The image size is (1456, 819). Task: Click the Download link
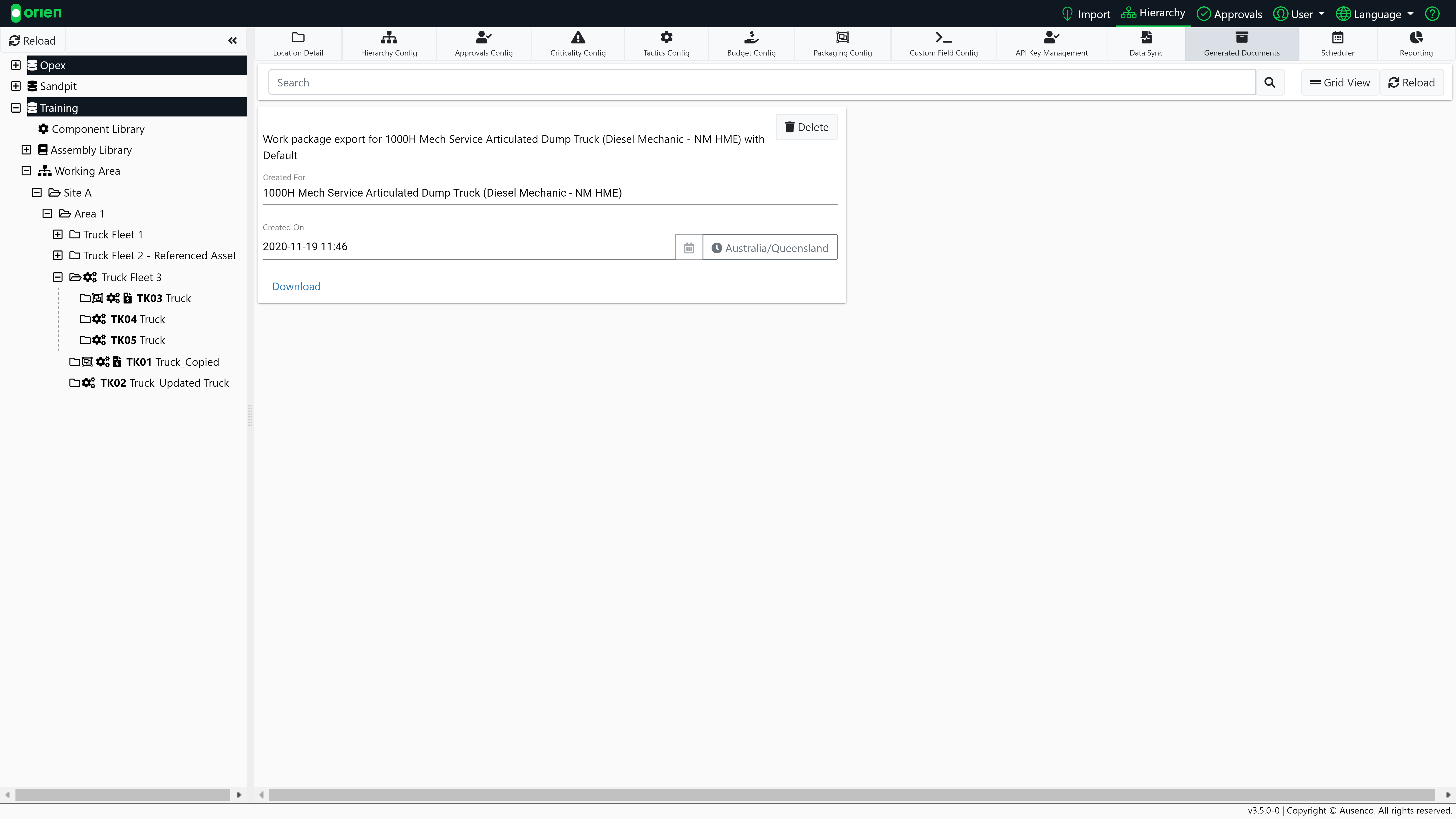coord(296,287)
